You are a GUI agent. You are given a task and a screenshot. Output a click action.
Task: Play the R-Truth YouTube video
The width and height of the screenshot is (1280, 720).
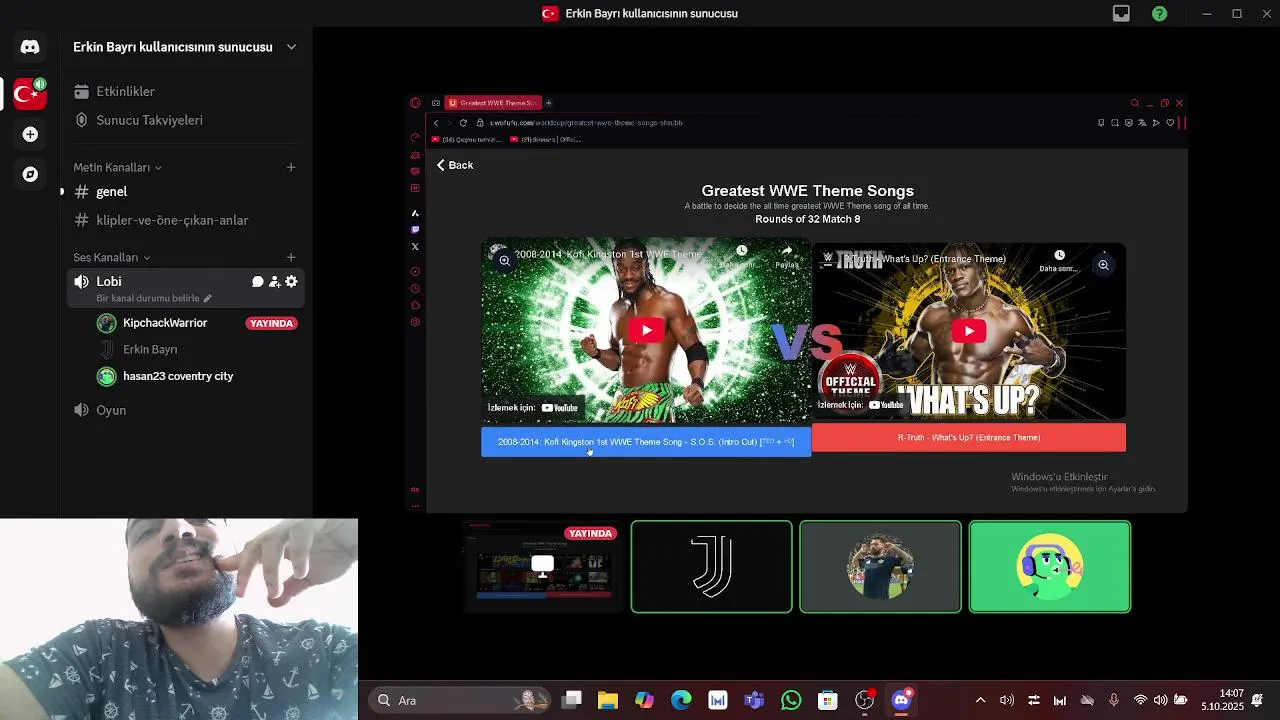(x=968, y=330)
